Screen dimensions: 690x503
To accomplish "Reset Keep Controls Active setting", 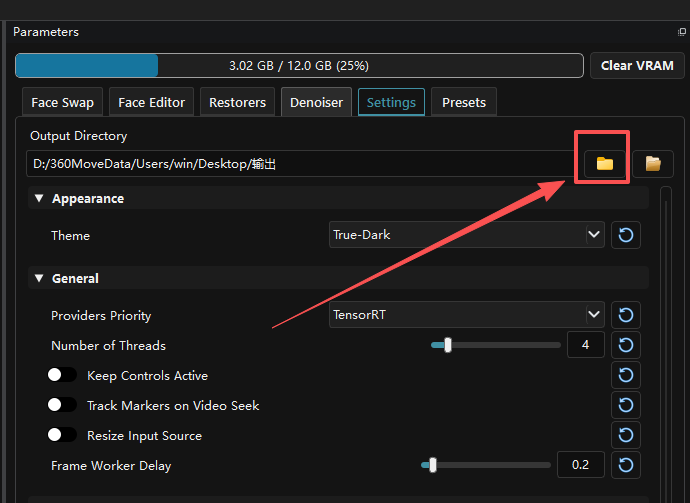I will tap(626, 375).
